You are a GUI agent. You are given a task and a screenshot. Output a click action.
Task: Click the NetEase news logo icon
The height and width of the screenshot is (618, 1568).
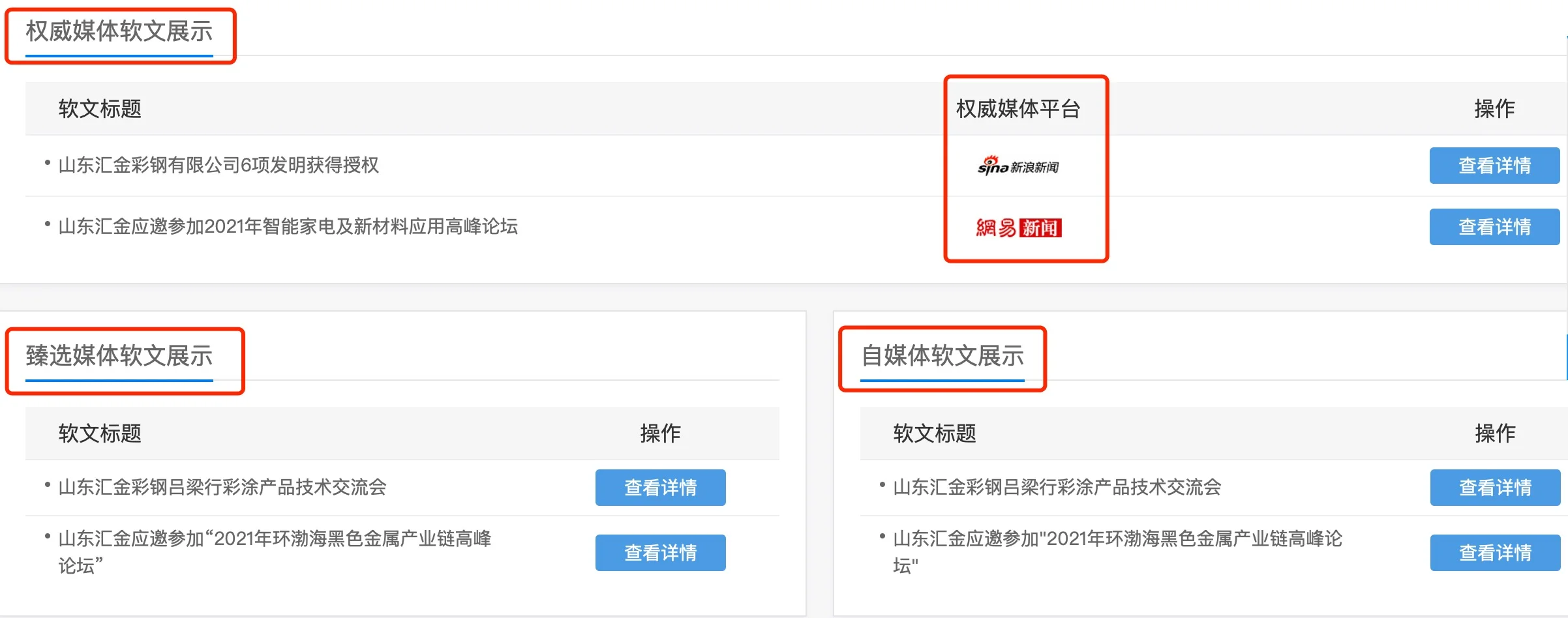pyautogui.click(x=1019, y=228)
